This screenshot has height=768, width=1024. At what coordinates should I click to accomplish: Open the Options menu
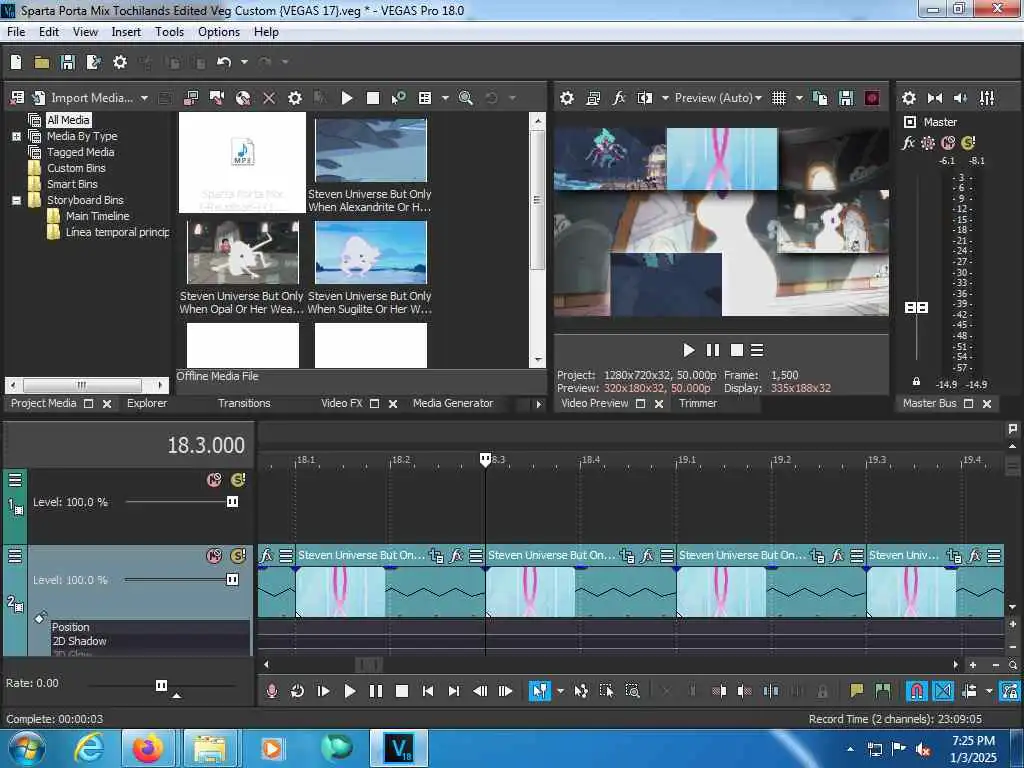pyautogui.click(x=219, y=32)
